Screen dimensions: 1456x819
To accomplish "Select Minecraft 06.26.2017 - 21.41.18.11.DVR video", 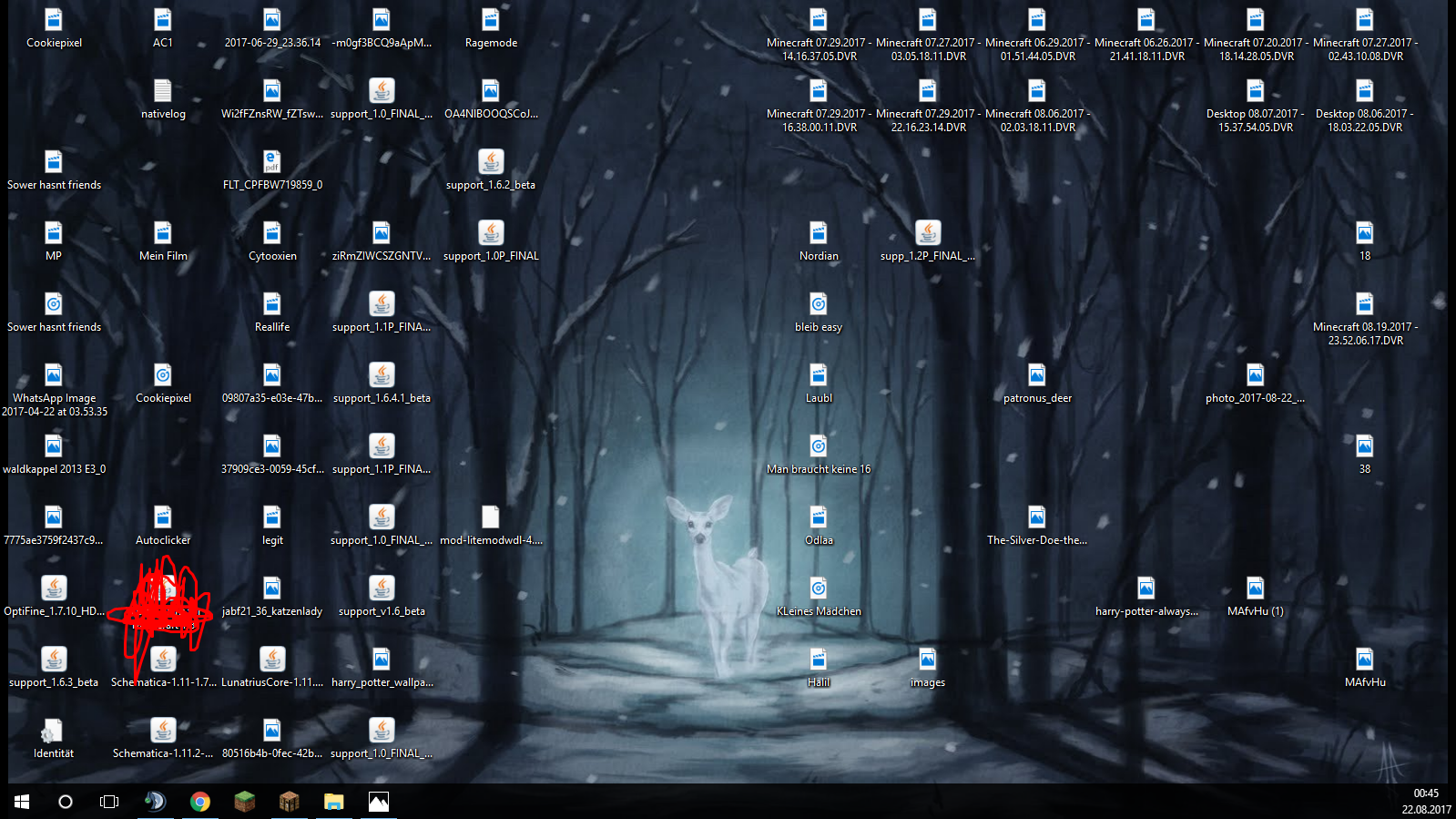I will 1146,20.
